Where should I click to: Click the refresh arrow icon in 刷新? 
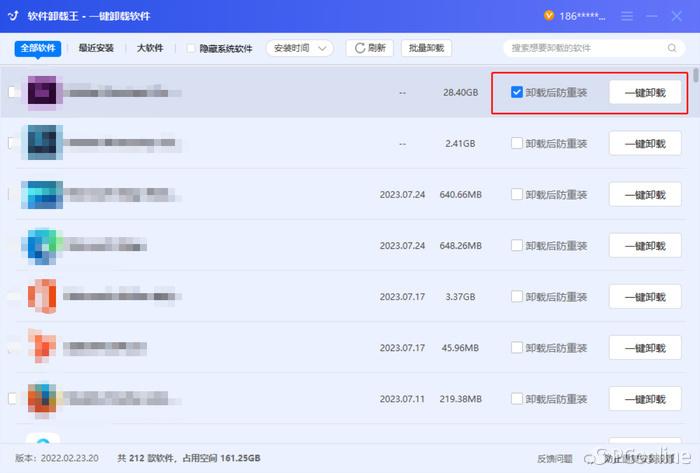(360, 48)
